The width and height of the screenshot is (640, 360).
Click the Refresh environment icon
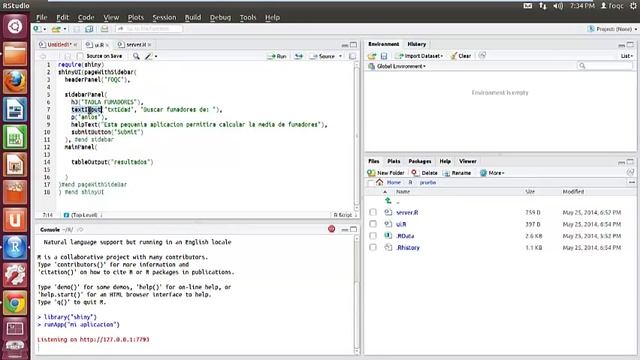[482, 55]
